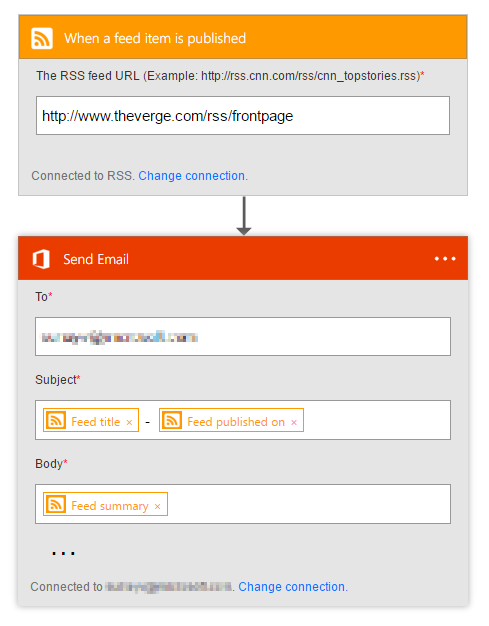Change connection for RSS trigger
489x626 pixels.
tap(193, 176)
